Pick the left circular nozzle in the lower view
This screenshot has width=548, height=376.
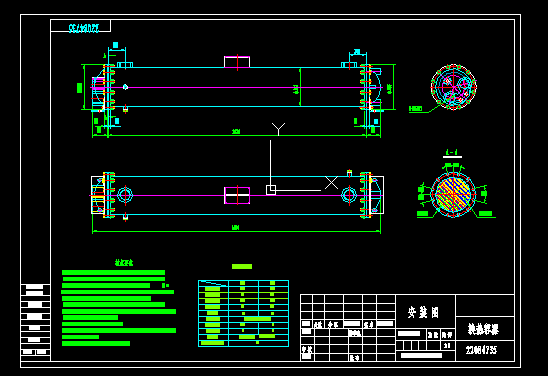[x=125, y=195]
